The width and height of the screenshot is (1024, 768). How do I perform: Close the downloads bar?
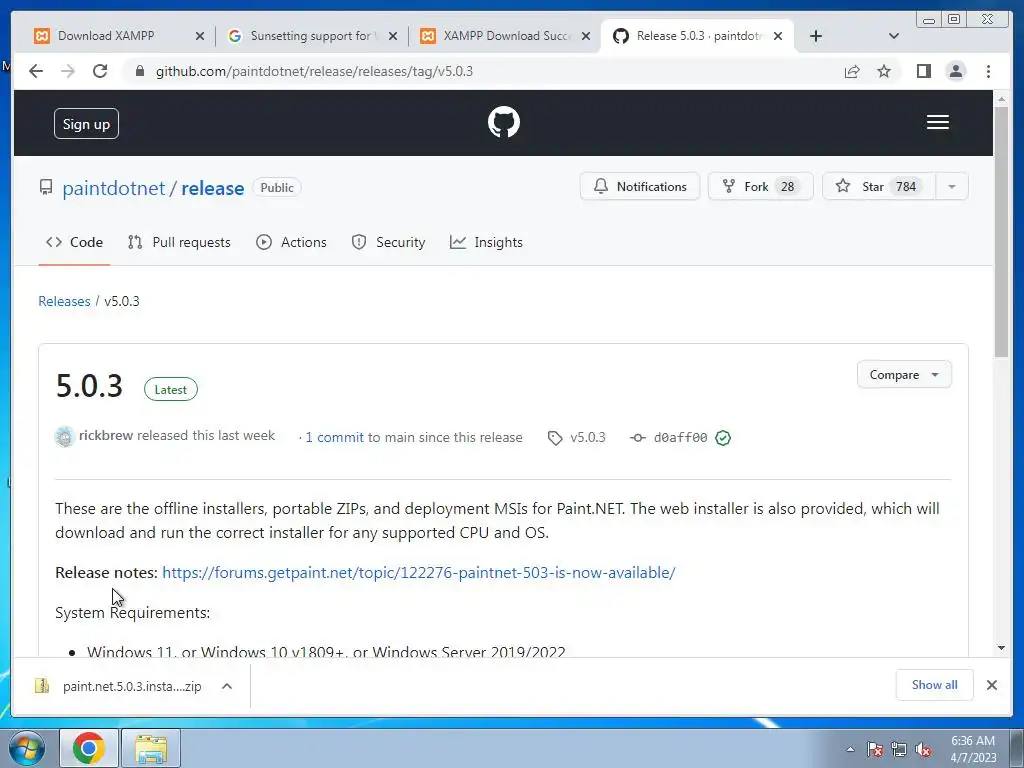tap(991, 685)
